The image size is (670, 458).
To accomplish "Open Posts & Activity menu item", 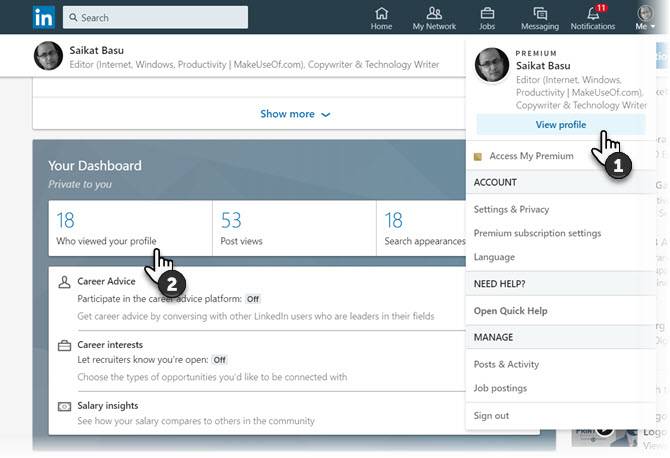I will click(506, 364).
